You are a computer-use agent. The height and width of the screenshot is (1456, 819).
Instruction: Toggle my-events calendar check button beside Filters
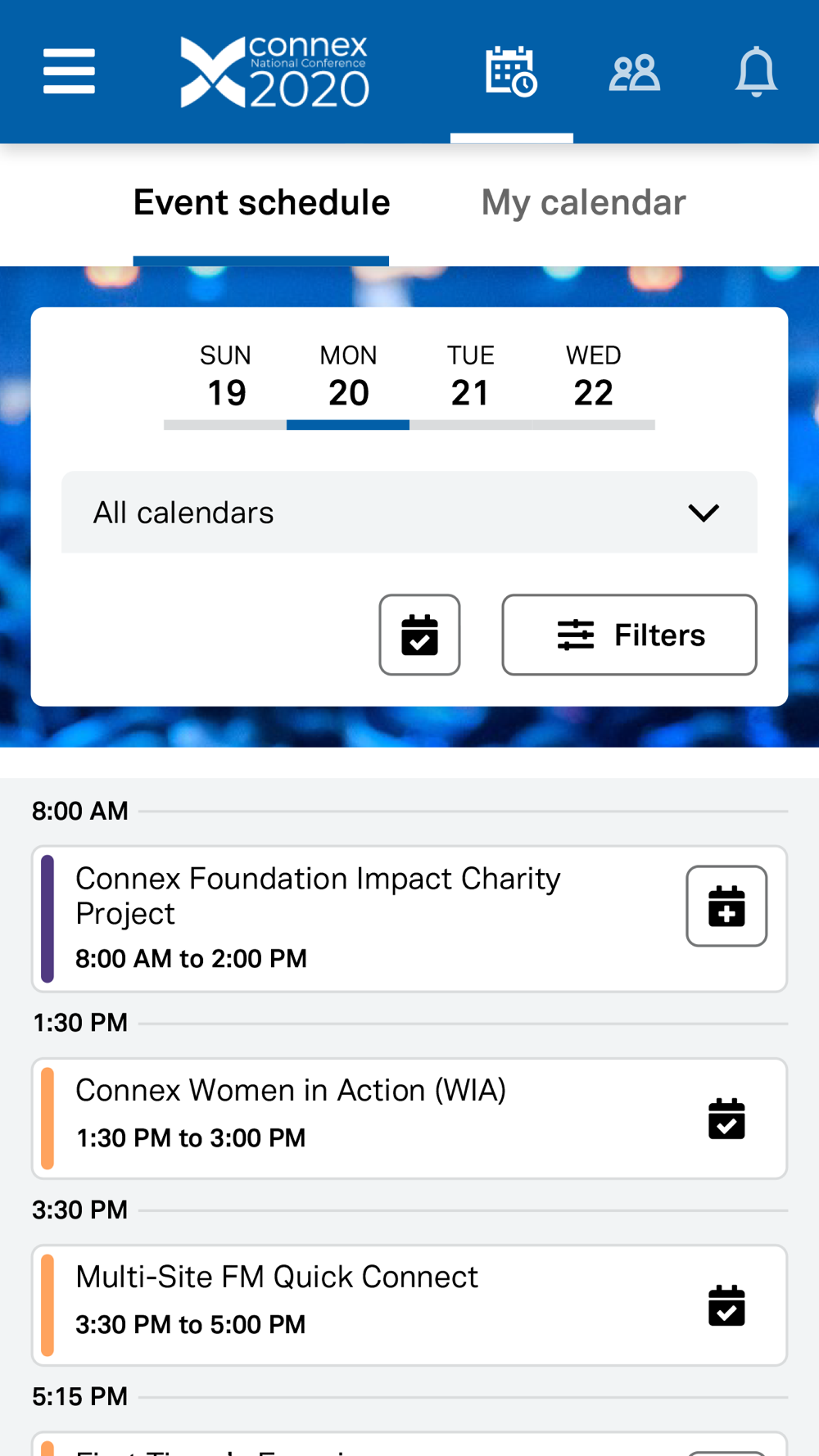tap(419, 635)
